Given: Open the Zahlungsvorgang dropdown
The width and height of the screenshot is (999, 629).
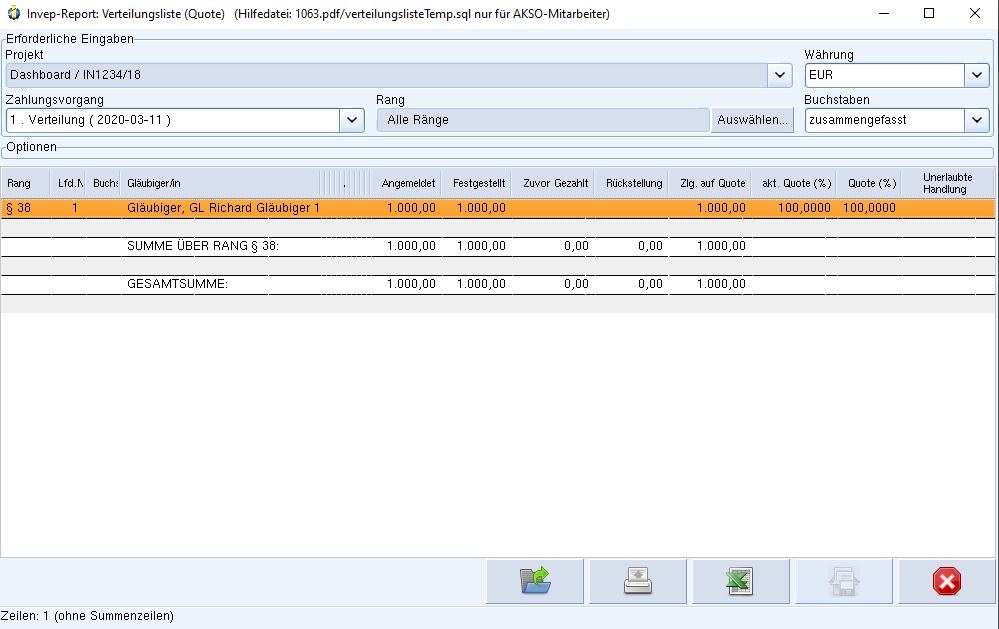Looking at the screenshot, I should click(352, 120).
